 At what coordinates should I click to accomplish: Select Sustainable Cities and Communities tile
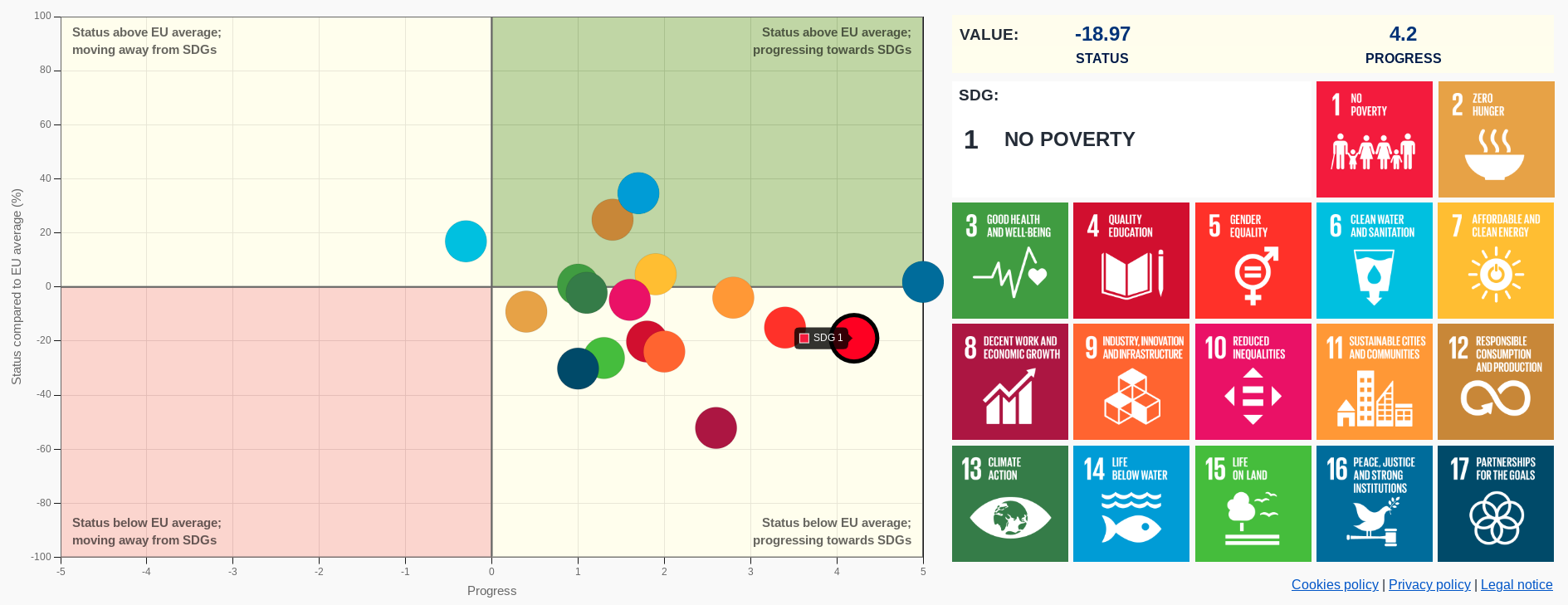click(x=1374, y=382)
